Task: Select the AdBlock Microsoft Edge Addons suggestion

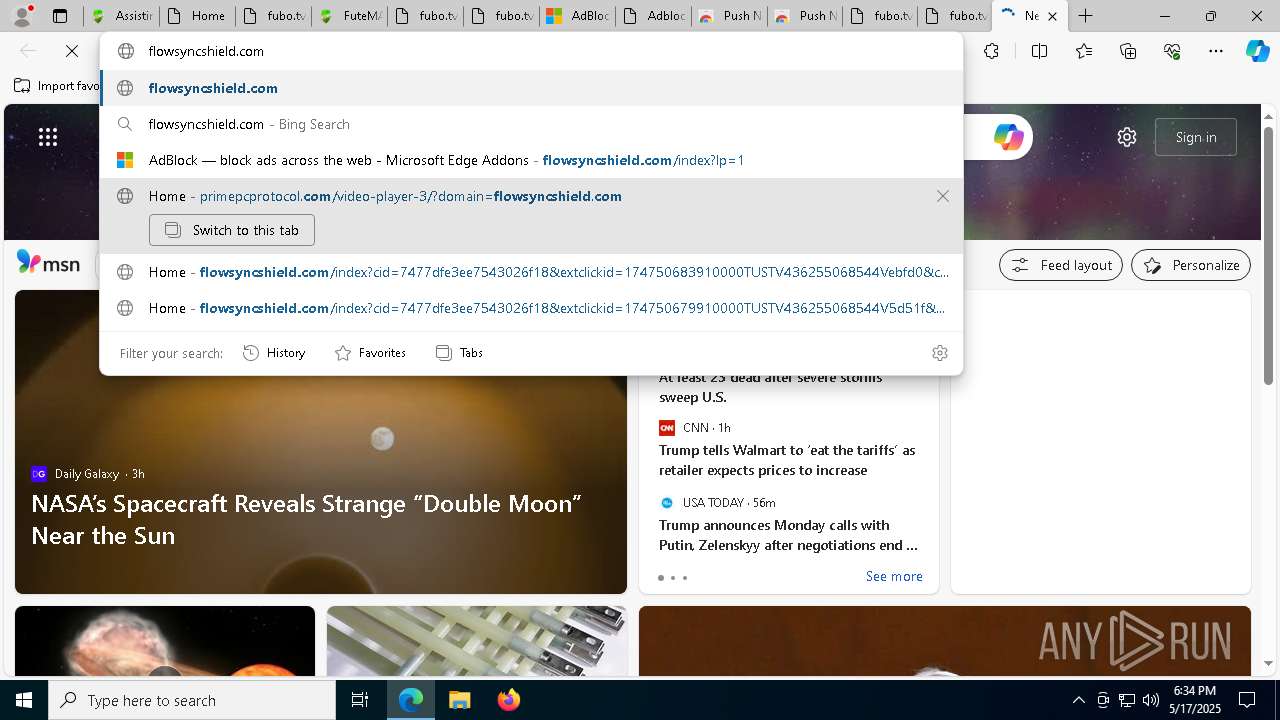Action: point(532,160)
